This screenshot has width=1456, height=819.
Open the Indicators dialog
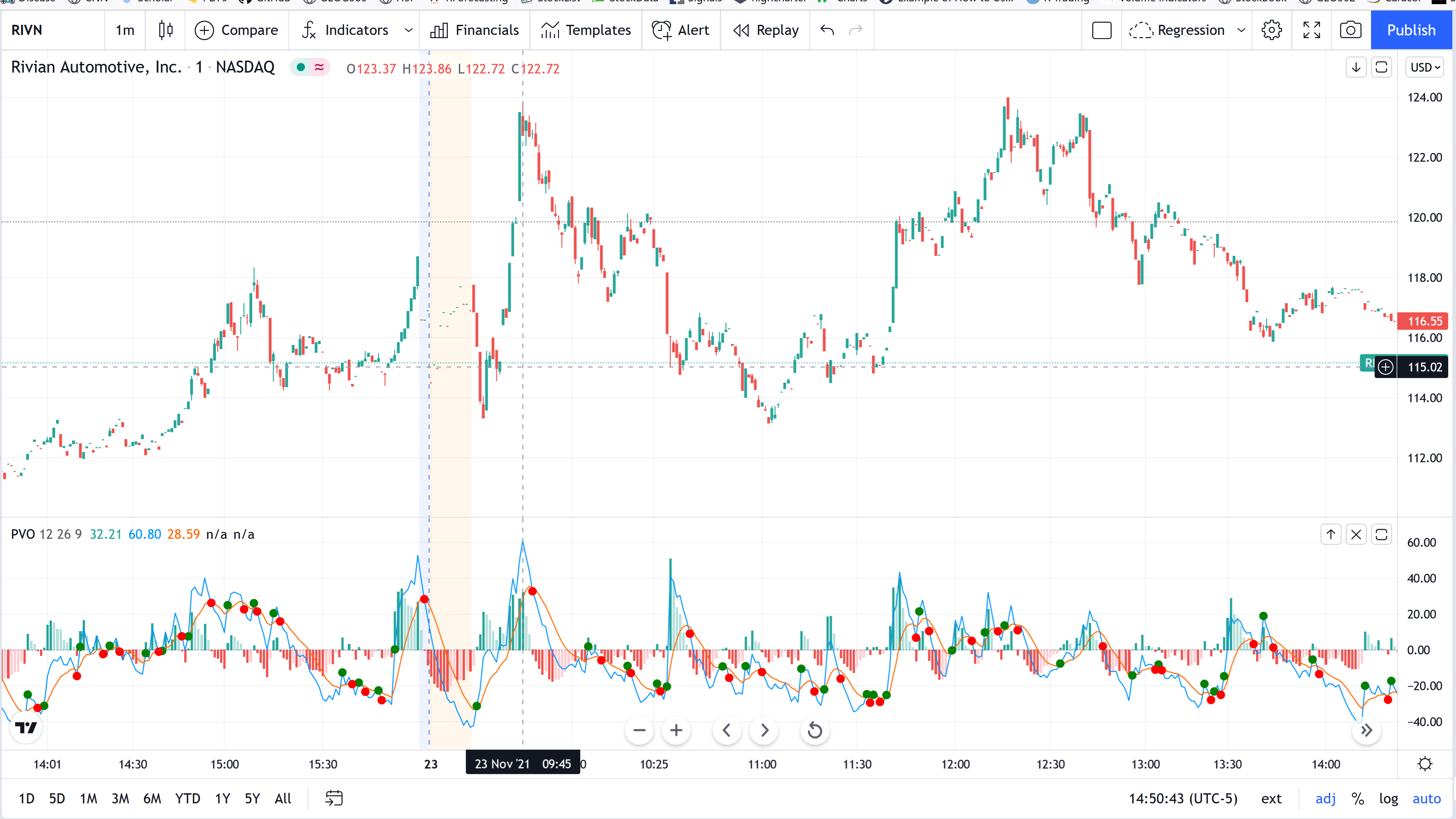345,30
